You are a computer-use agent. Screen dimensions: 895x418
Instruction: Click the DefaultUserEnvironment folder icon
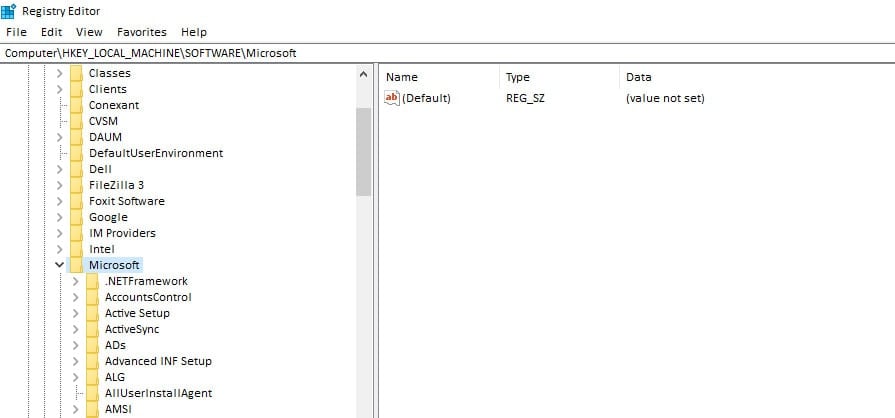[x=76, y=153]
